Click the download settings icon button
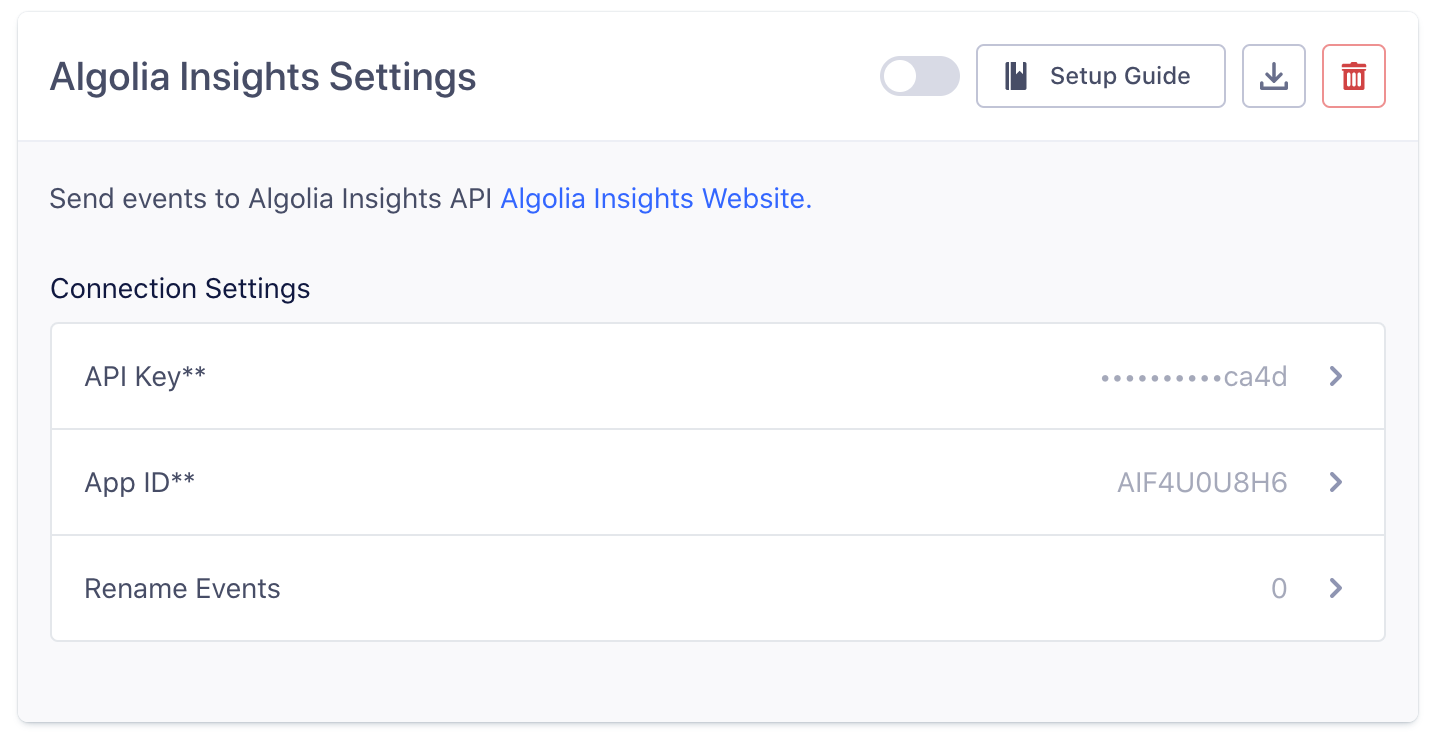Viewport: 1434px width, 738px height. click(x=1273, y=76)
